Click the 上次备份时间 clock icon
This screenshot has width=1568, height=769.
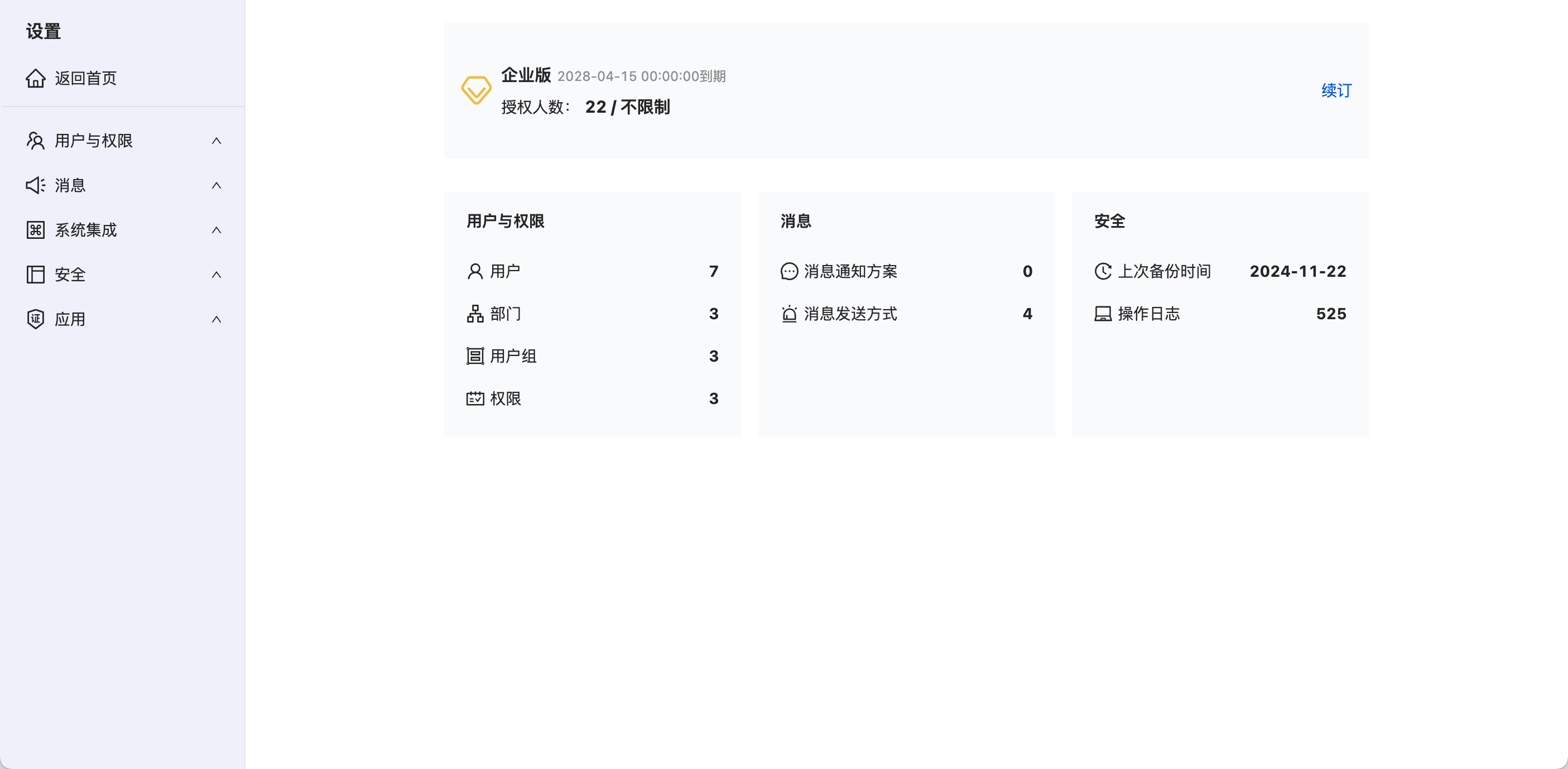tap(1103, 271)
